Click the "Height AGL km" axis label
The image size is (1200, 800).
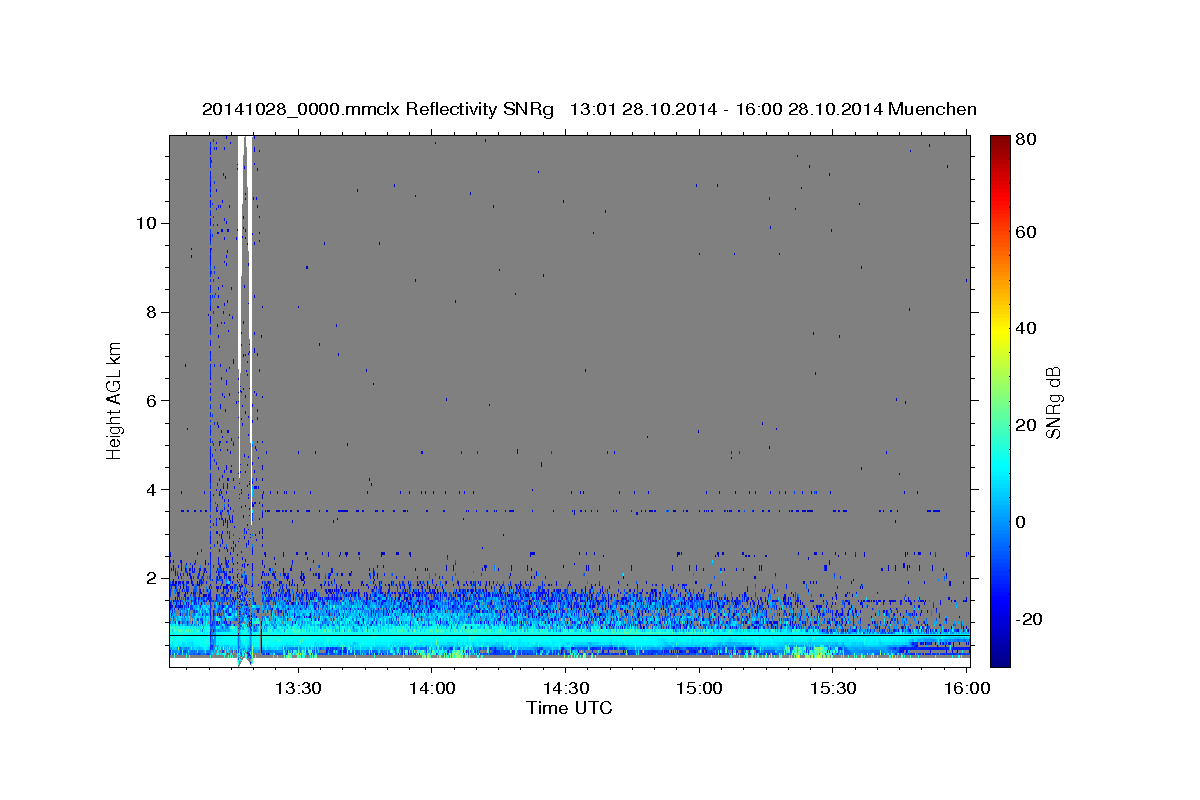coord(115,399)
